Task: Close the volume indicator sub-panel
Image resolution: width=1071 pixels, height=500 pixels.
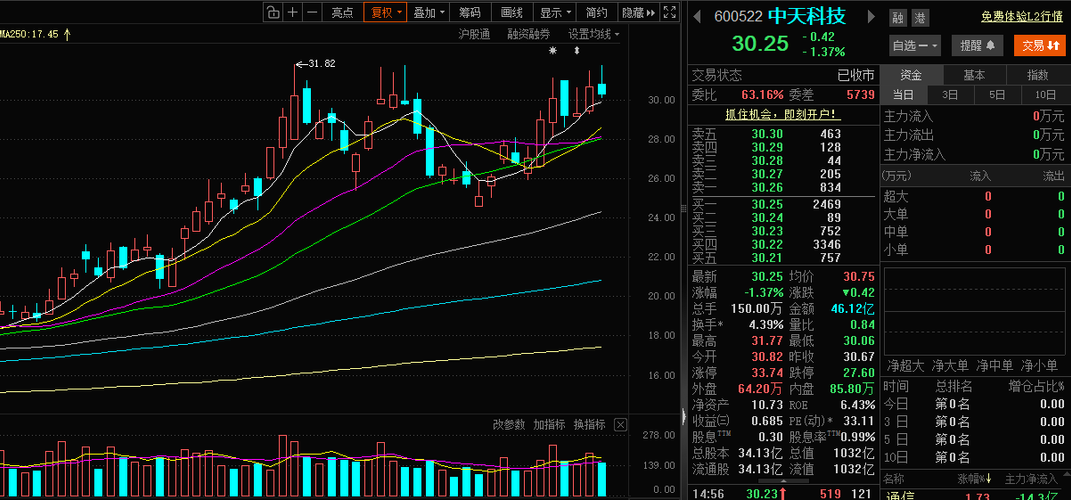Action: click(620, 424)
